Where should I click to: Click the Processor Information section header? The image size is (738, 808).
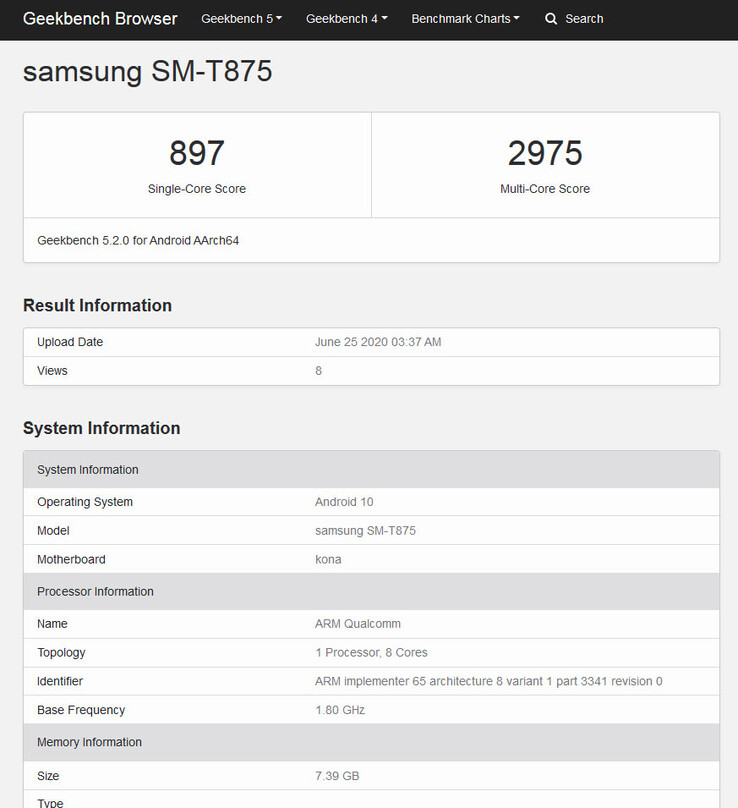pyautogui.click(x=95, y=591)
